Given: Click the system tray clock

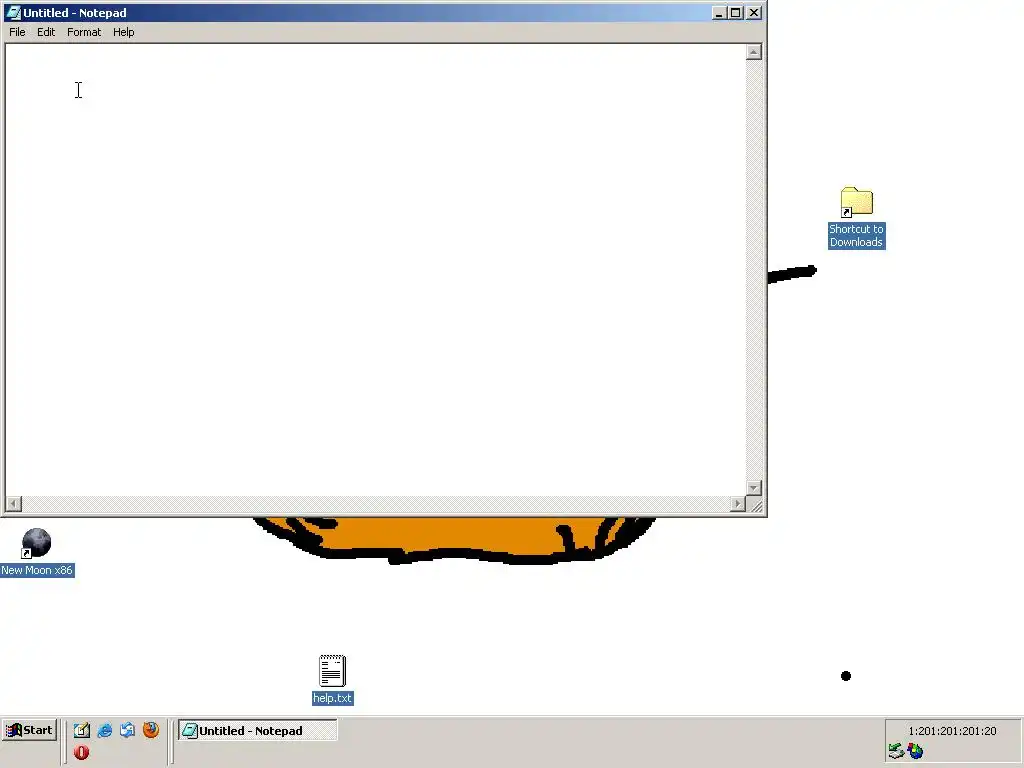Looking at the screenshot, I should pos(952,731).
